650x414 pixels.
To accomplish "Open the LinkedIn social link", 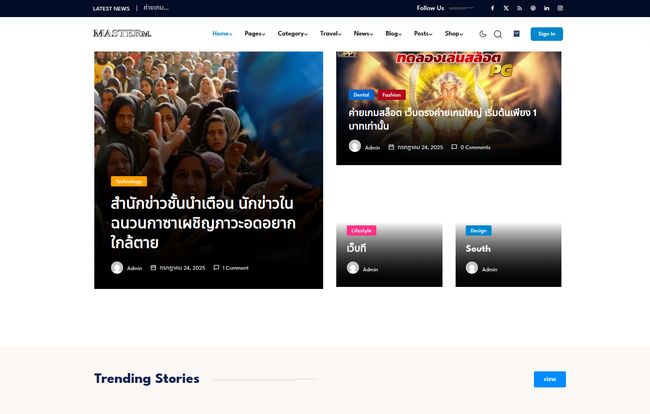I will pyautogui.click(x=547, y=8).
